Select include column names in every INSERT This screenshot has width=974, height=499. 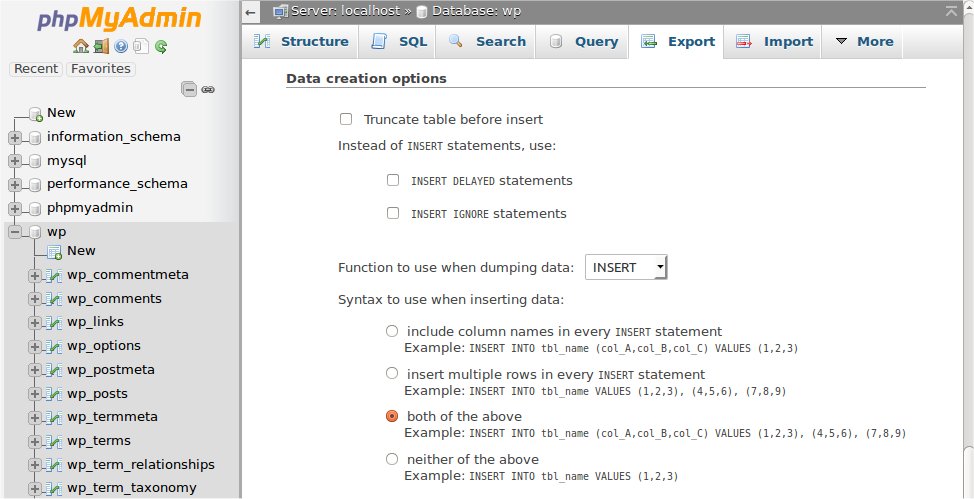pos(392,331)
